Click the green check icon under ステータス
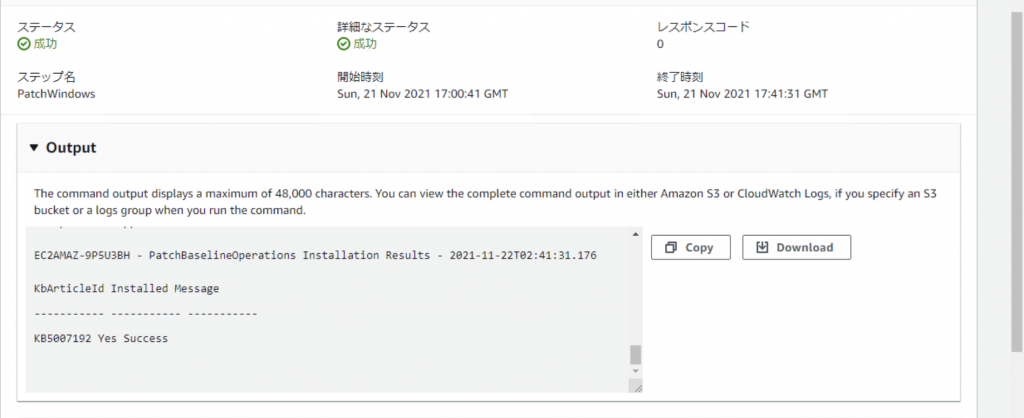This screenshot has width=1024, height=418. (24, 44)
